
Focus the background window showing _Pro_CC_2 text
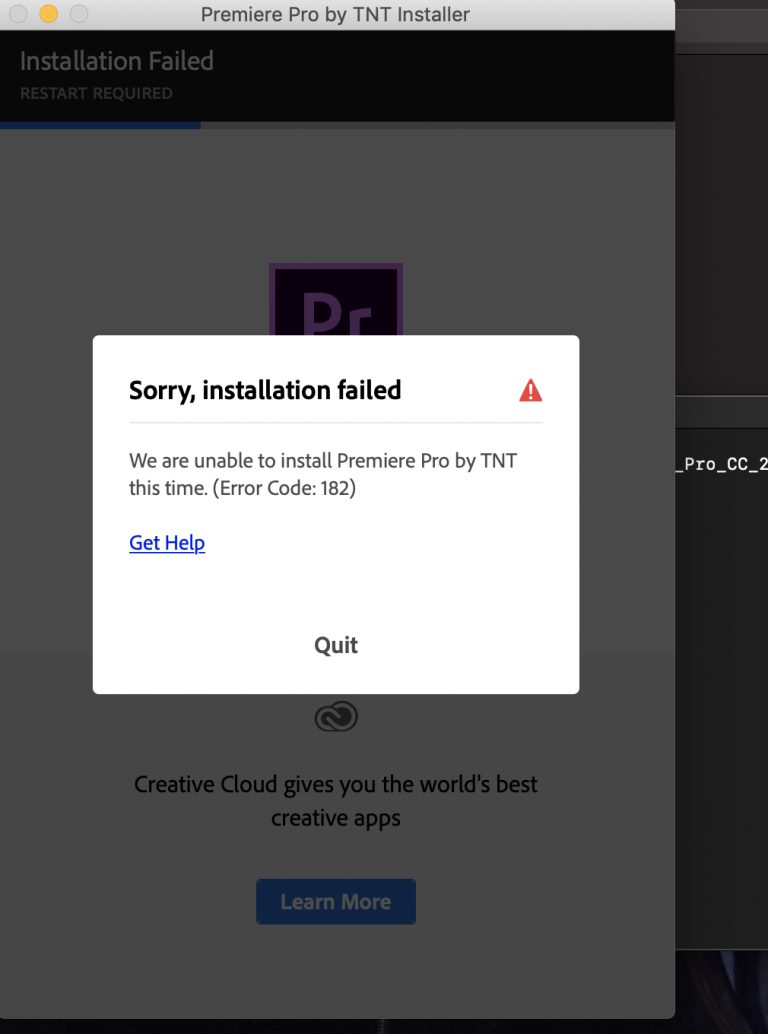click(x=722, y=464)
